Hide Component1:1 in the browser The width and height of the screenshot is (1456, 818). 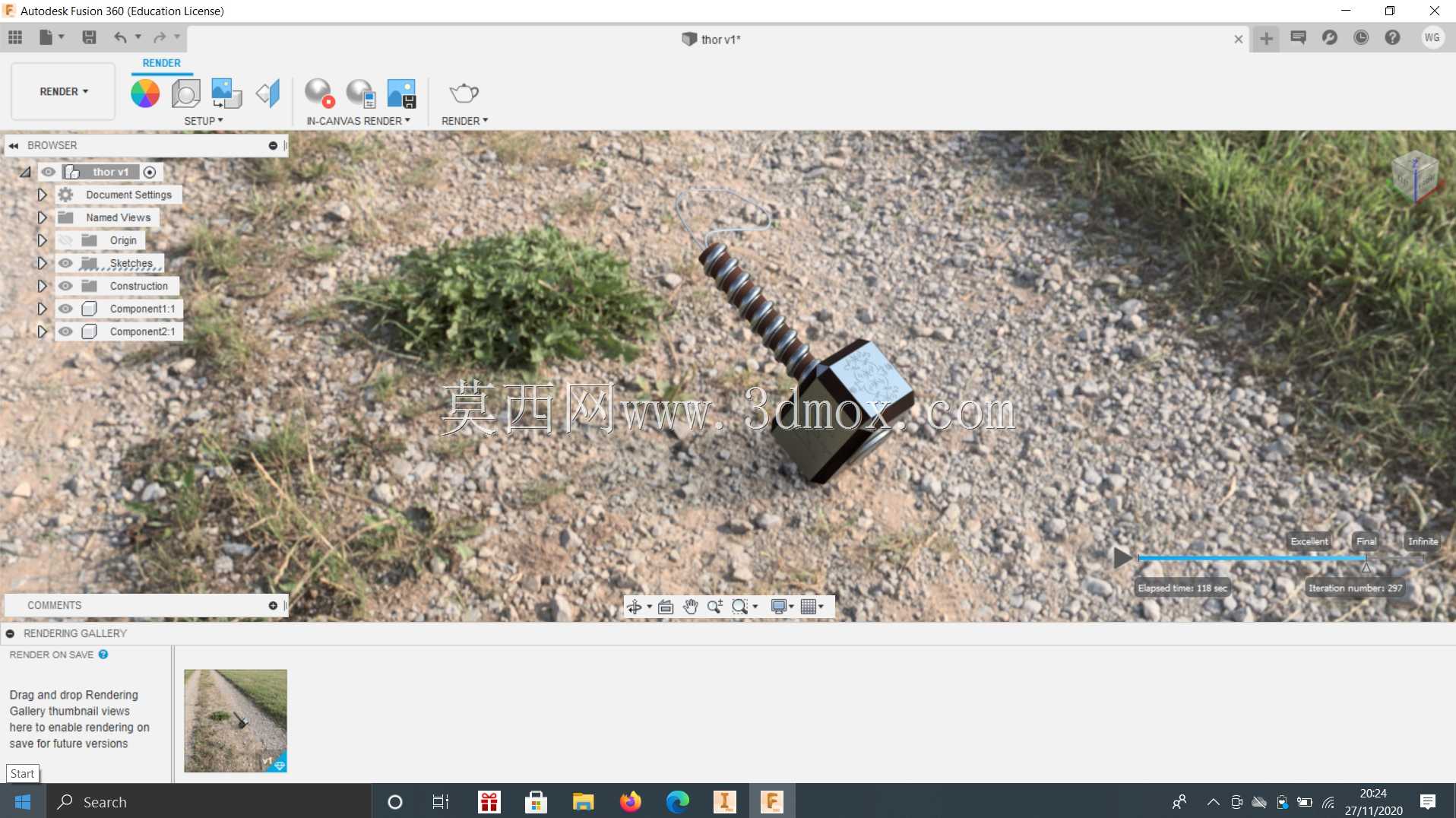tap(66, 309)
